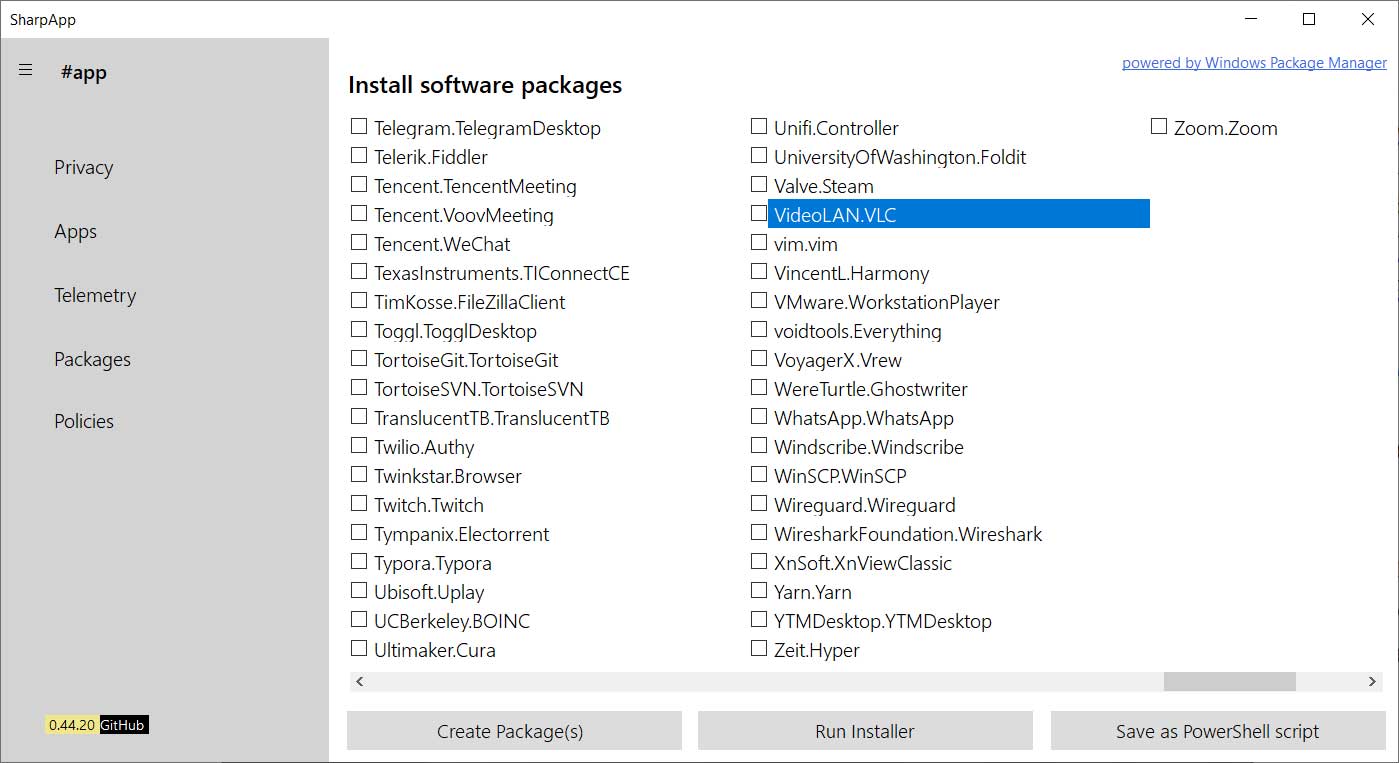Click the Windscribe.Windscribe label text
The image size is (1399, 763).
(869, 447)
